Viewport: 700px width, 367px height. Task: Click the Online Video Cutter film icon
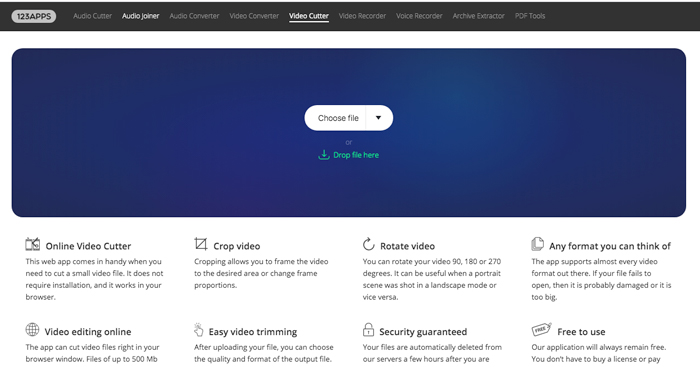tap(33, 244)
